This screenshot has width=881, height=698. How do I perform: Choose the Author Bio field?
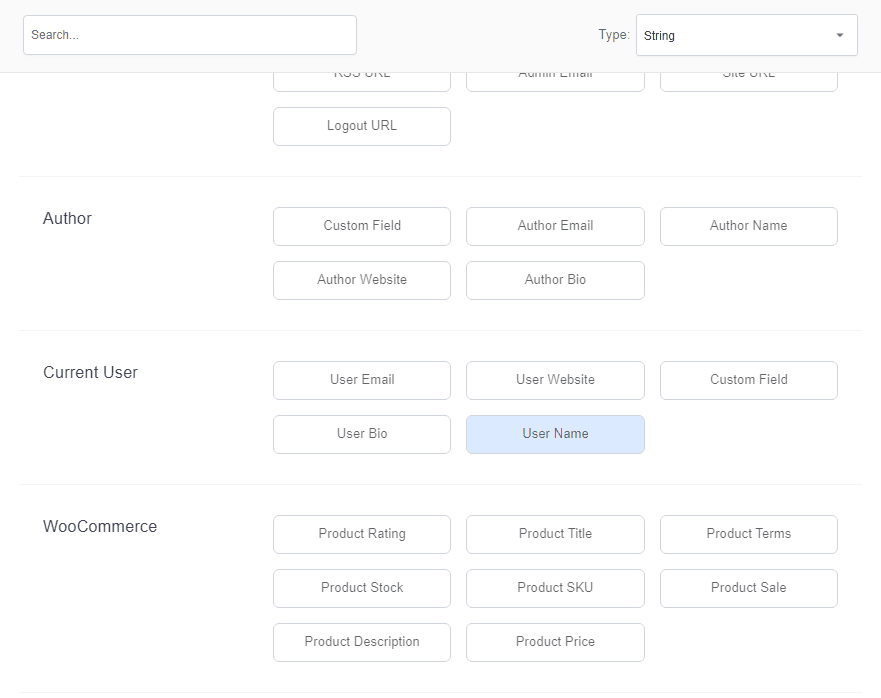pos(555,280)
